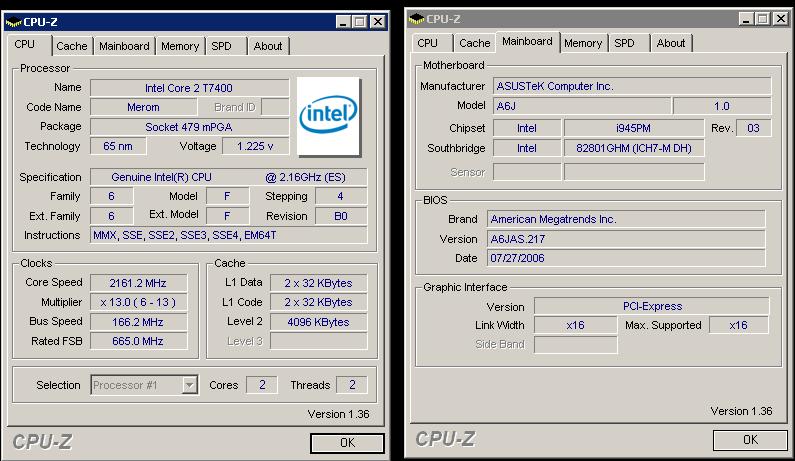Expand the Processor #1 selection dropdown

pos(189,385)
